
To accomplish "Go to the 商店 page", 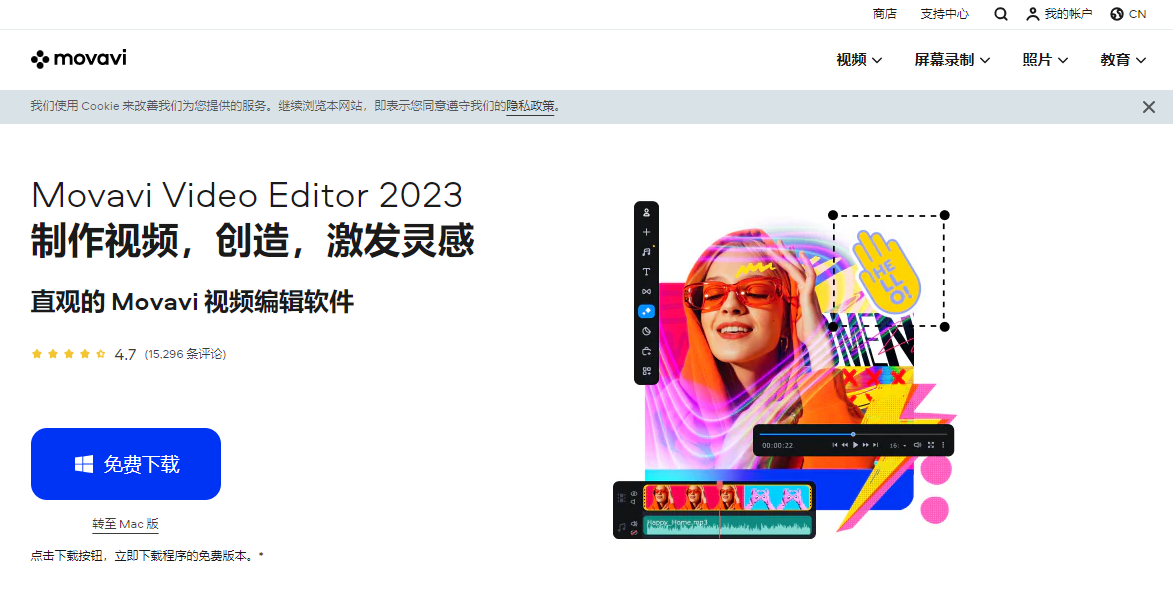I will point(884,14).
